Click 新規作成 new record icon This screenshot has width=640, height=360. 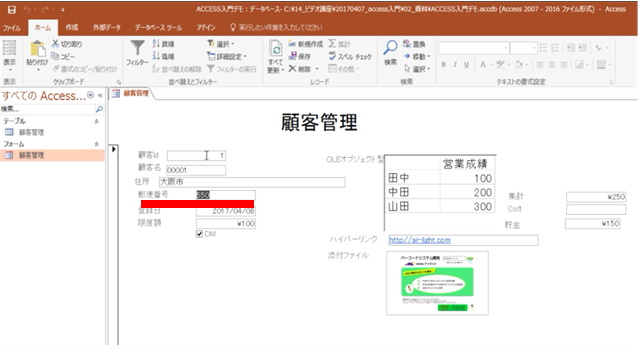[x=293, y=44]
